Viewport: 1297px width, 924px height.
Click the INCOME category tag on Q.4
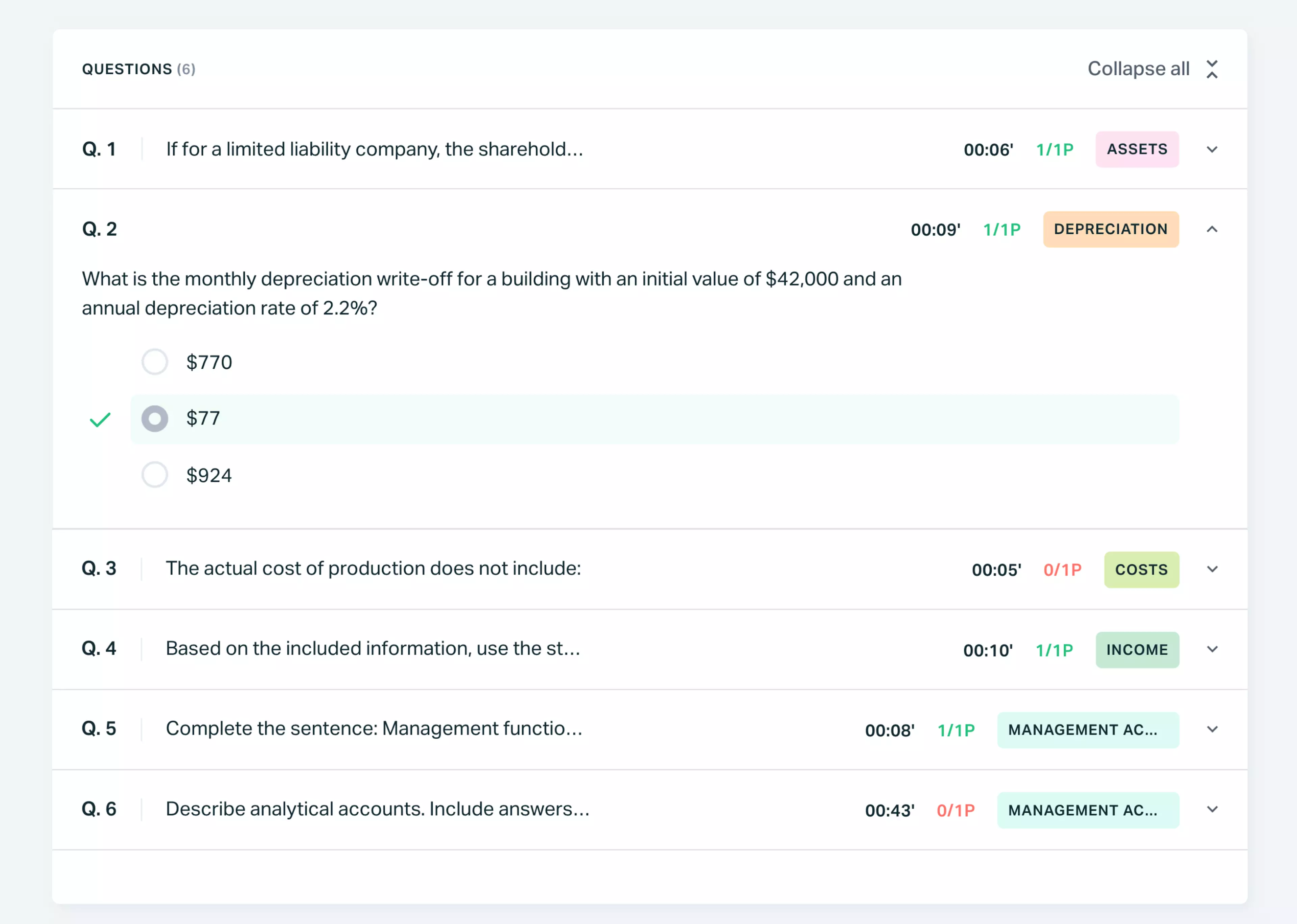click(1137, 649)
